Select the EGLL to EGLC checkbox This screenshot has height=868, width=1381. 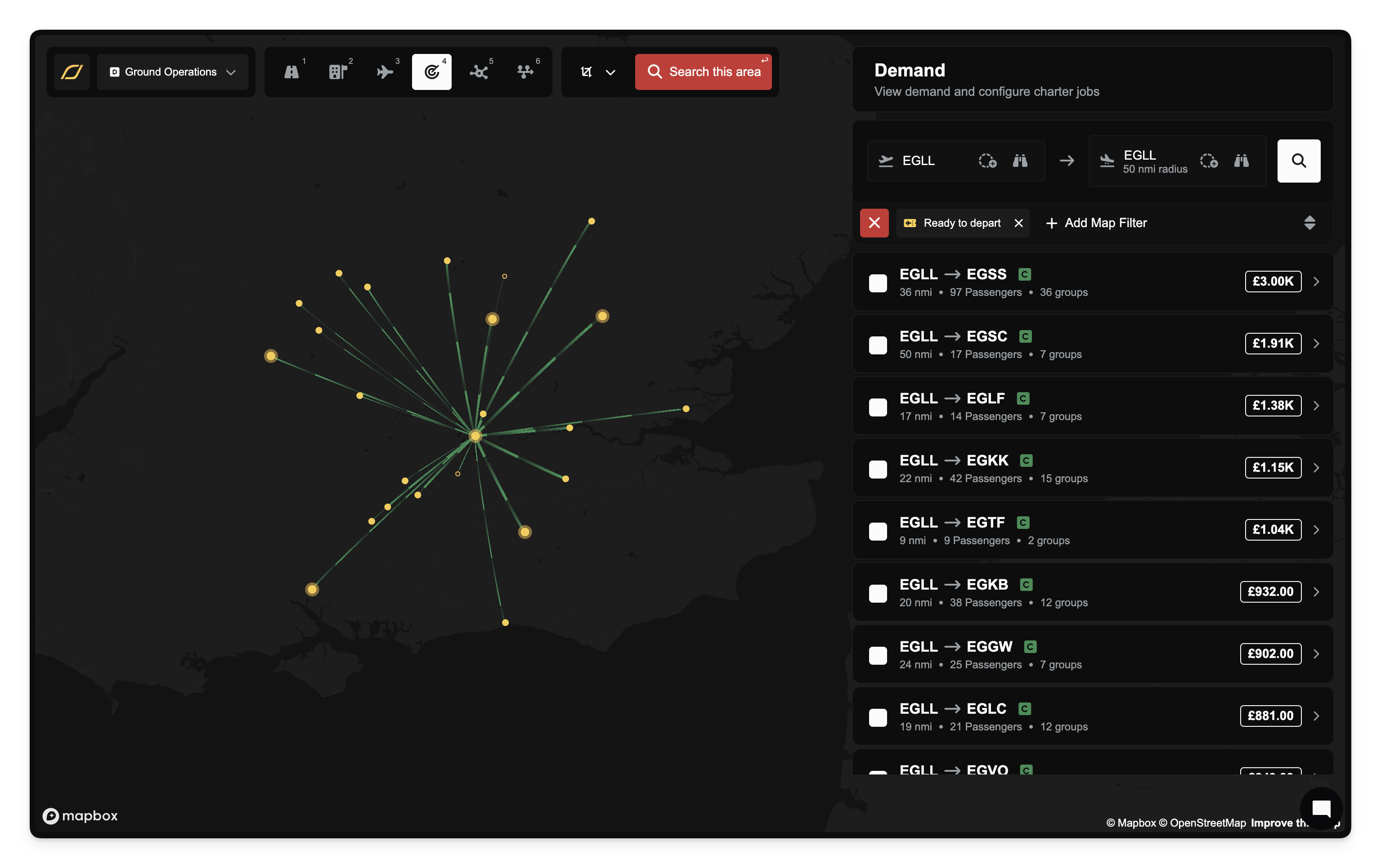[x=878, y=717]
